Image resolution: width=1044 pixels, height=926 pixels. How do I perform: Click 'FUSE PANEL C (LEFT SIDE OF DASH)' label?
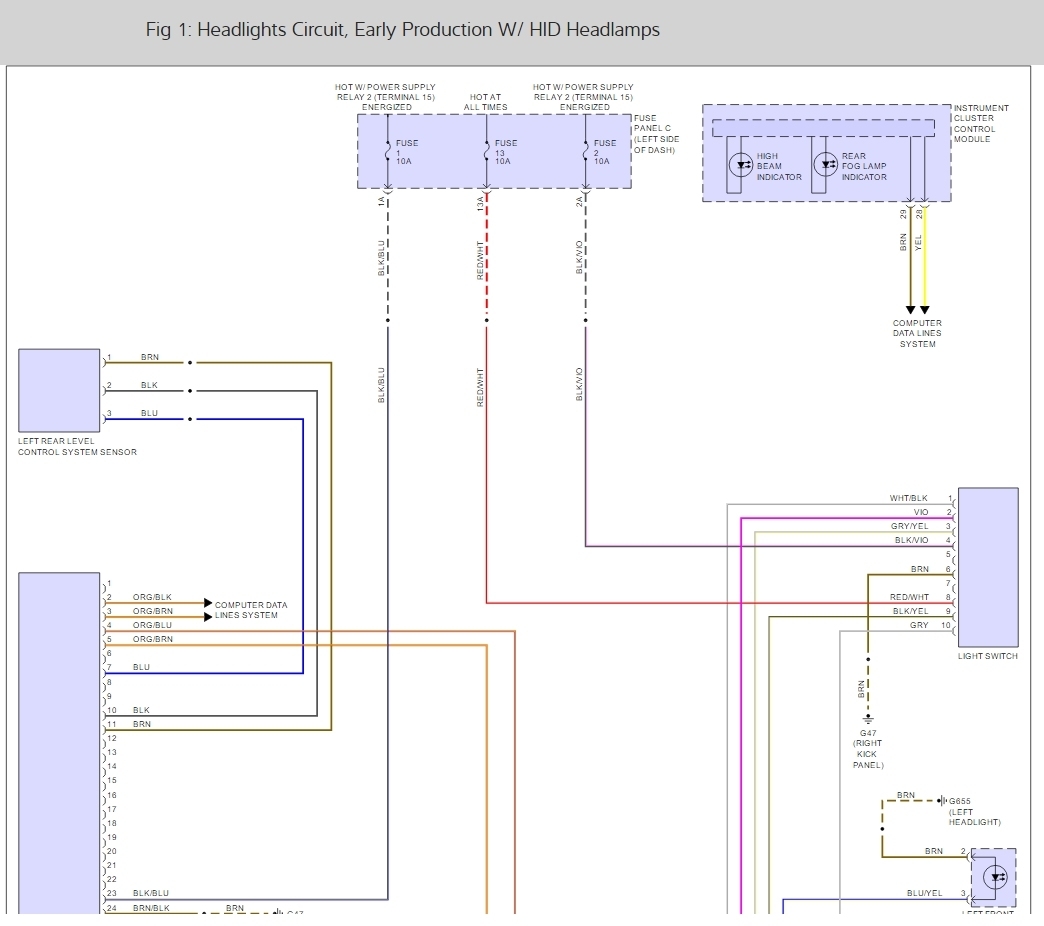coord(656,134)
